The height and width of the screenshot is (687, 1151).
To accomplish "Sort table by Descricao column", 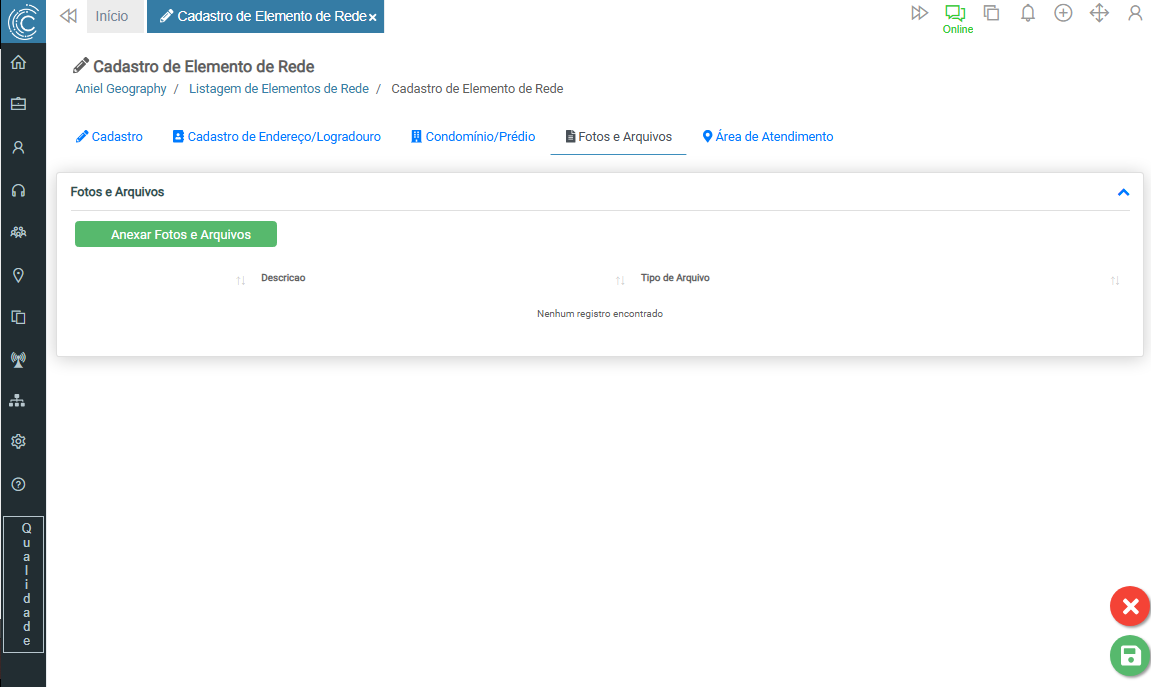I will [x=283, y=278].
